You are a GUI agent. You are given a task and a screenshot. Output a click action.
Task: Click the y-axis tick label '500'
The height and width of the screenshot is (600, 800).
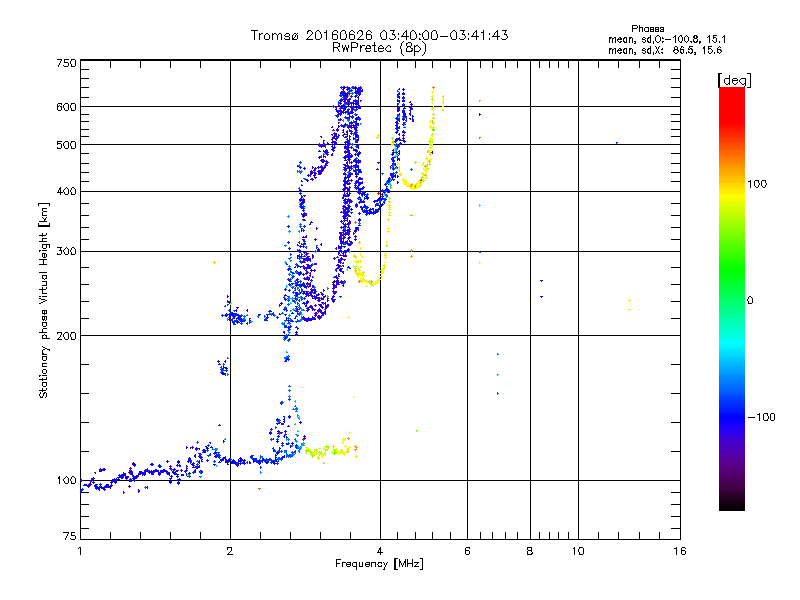coord(66,145)
